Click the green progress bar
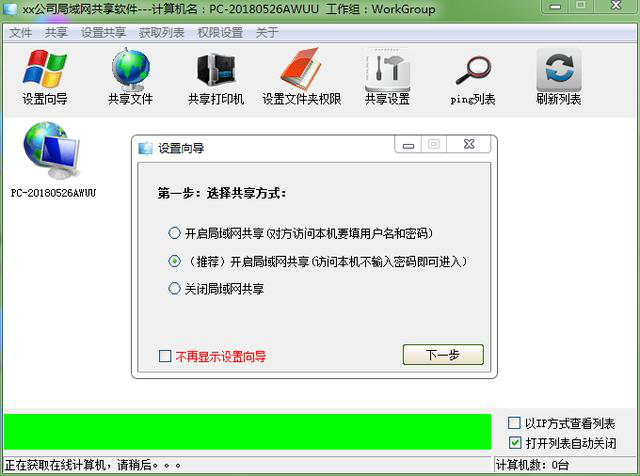Screen dimensions: 640x476 tap(247, 432)
